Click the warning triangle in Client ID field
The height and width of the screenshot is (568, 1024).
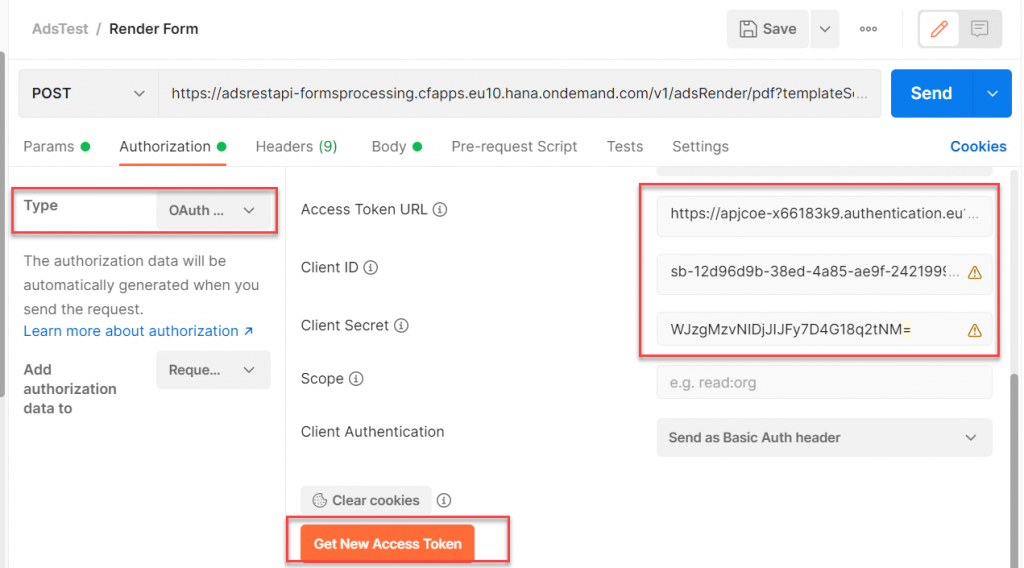click(974, 273)
